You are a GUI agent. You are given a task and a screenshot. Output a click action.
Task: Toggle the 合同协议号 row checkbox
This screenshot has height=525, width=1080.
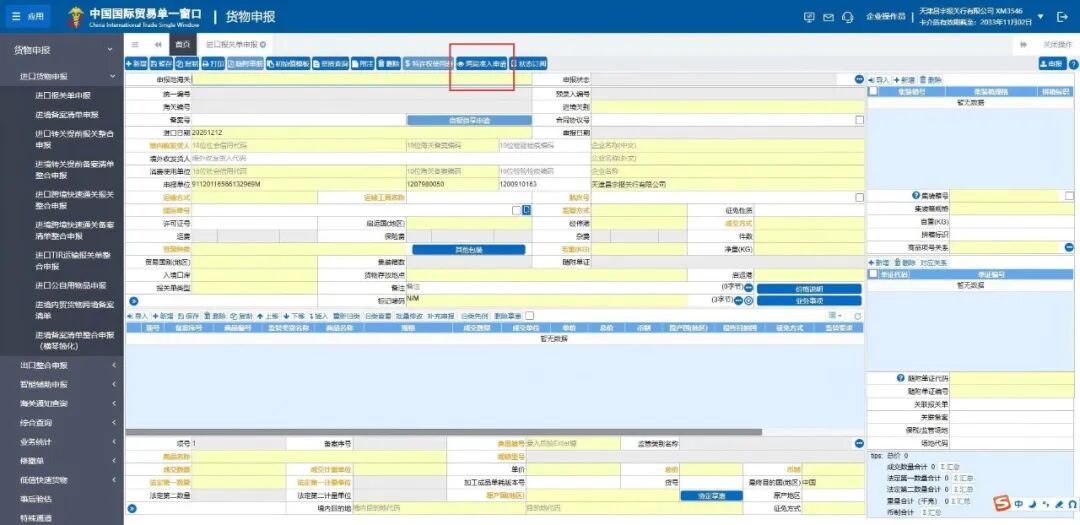pos(859,120)
